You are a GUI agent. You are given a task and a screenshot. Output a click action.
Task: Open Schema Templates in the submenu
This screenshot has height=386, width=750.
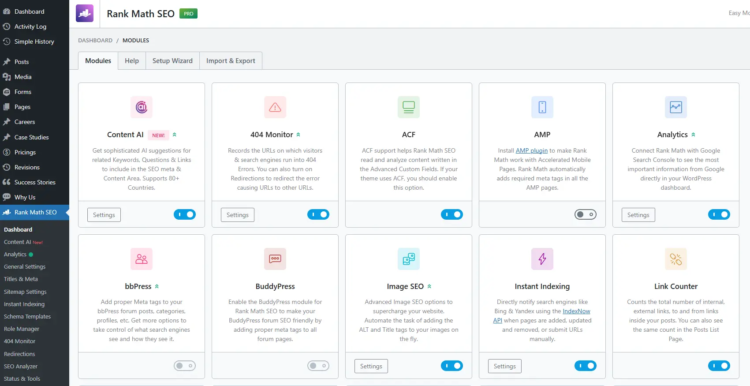[27, 316]
